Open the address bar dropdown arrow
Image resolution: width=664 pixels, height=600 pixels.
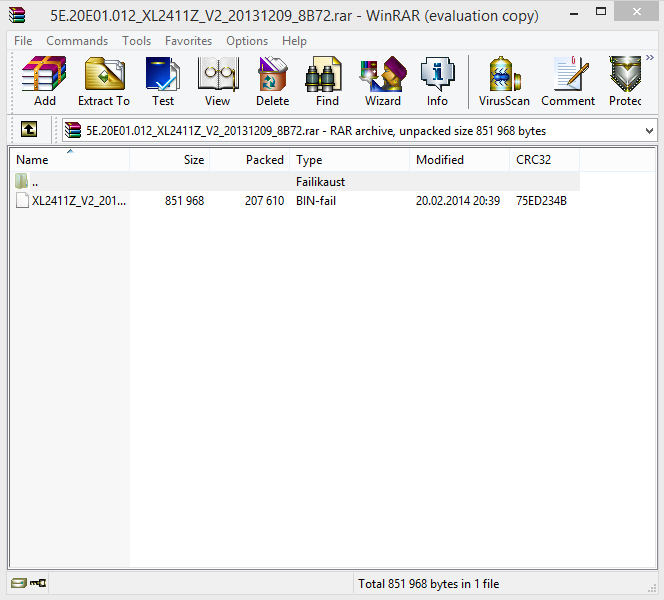[649, 131]
